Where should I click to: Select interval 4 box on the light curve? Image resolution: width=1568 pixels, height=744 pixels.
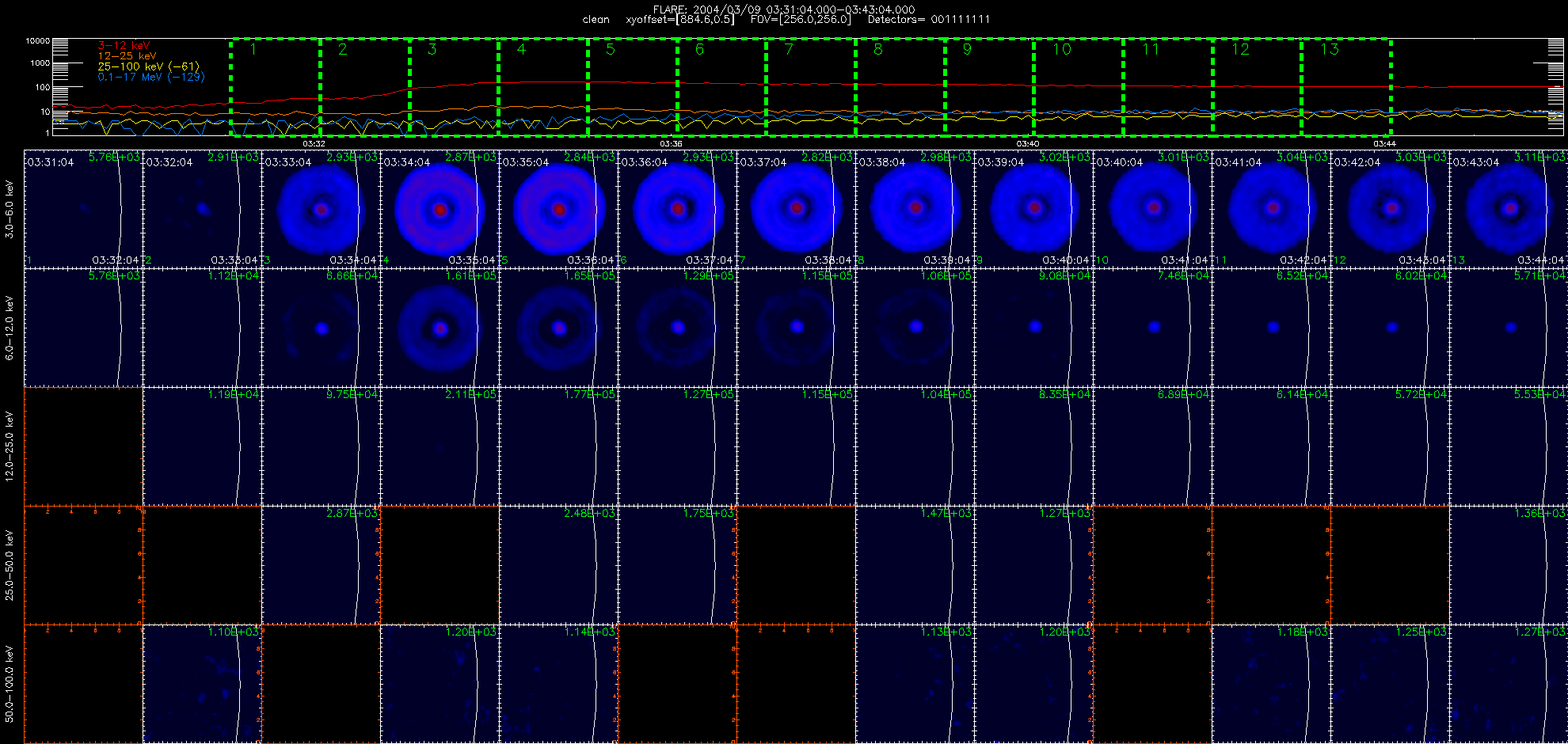click(543, 87)
